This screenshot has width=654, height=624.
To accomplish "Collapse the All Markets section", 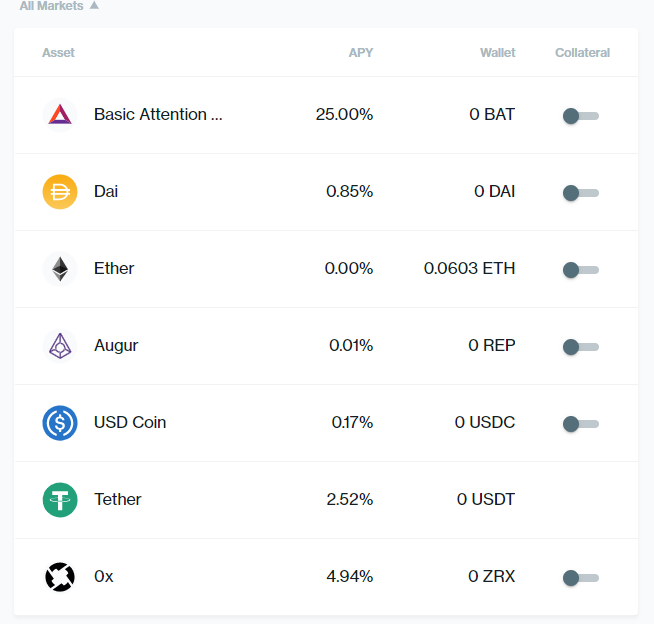I will (59, 6).
